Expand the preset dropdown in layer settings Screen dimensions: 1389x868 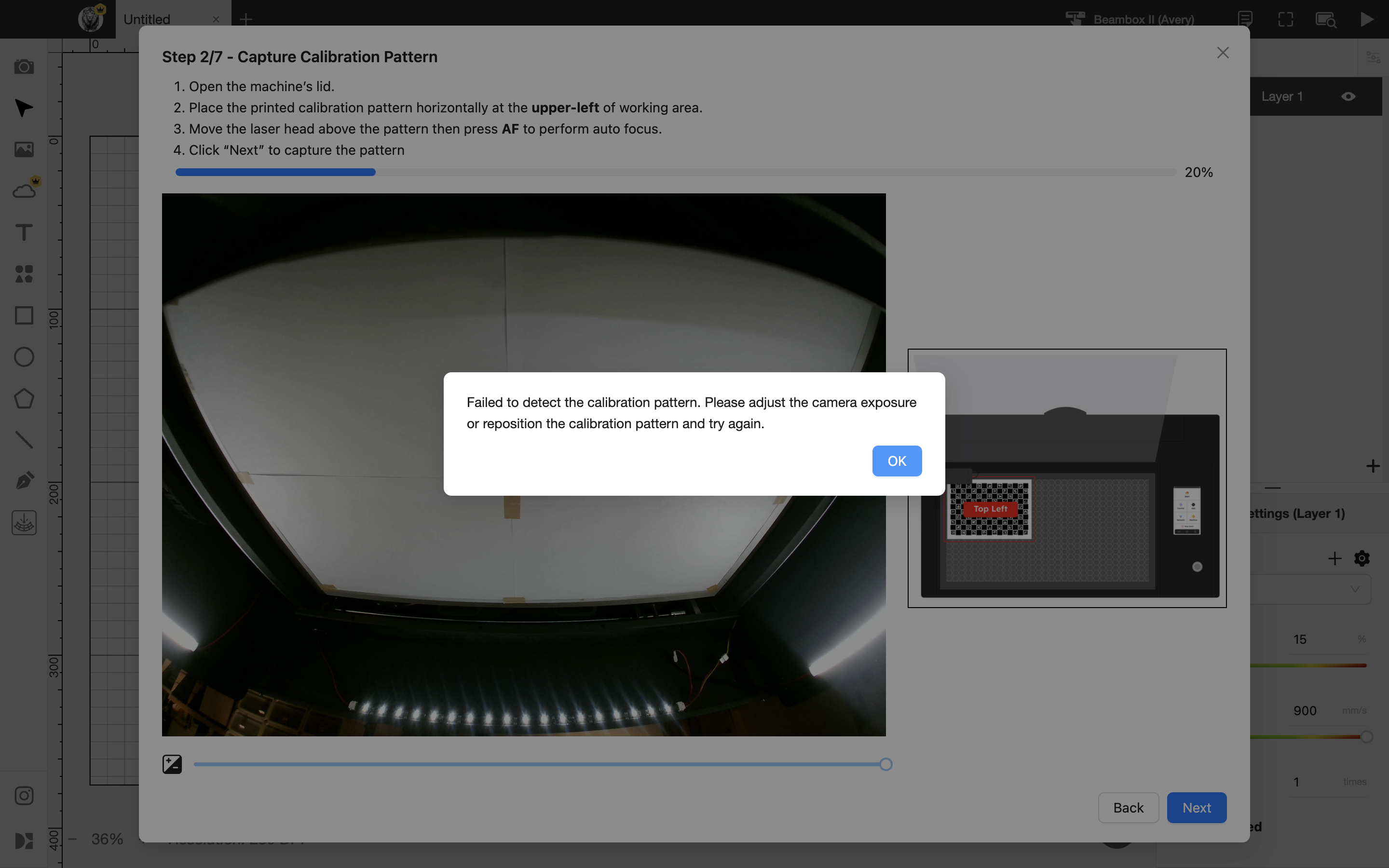point(1355,589)
